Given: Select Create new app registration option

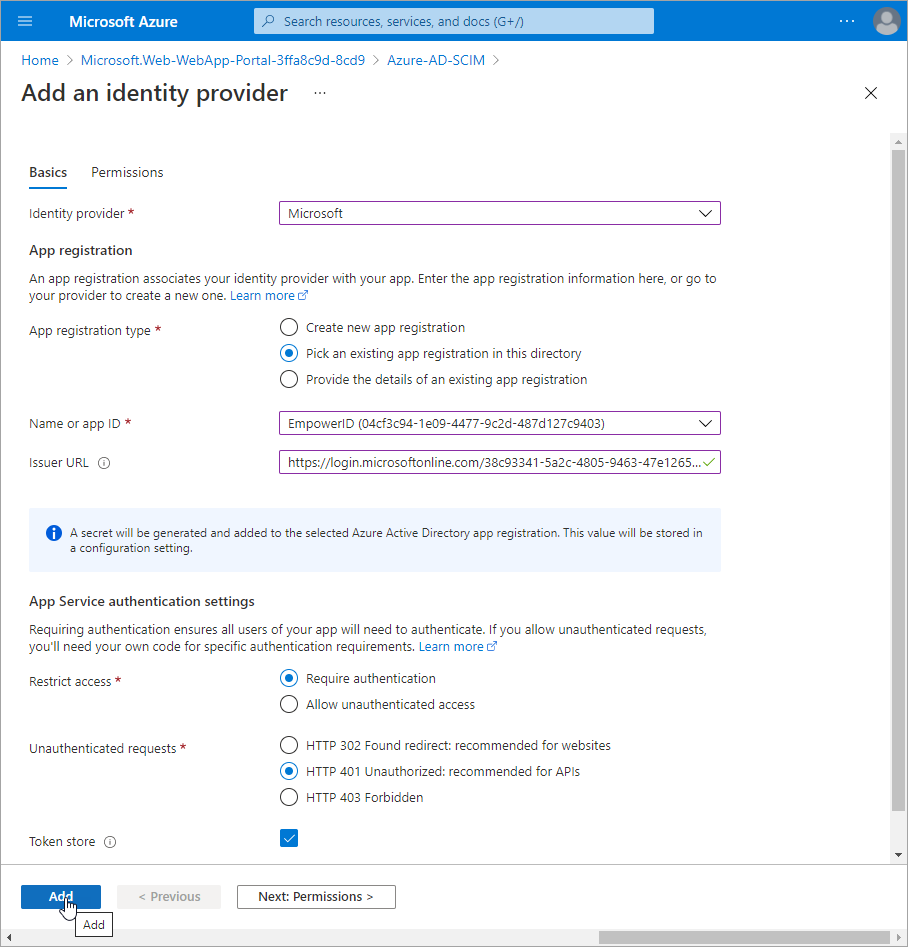Looking at the screenshot, I should [289, 327].
